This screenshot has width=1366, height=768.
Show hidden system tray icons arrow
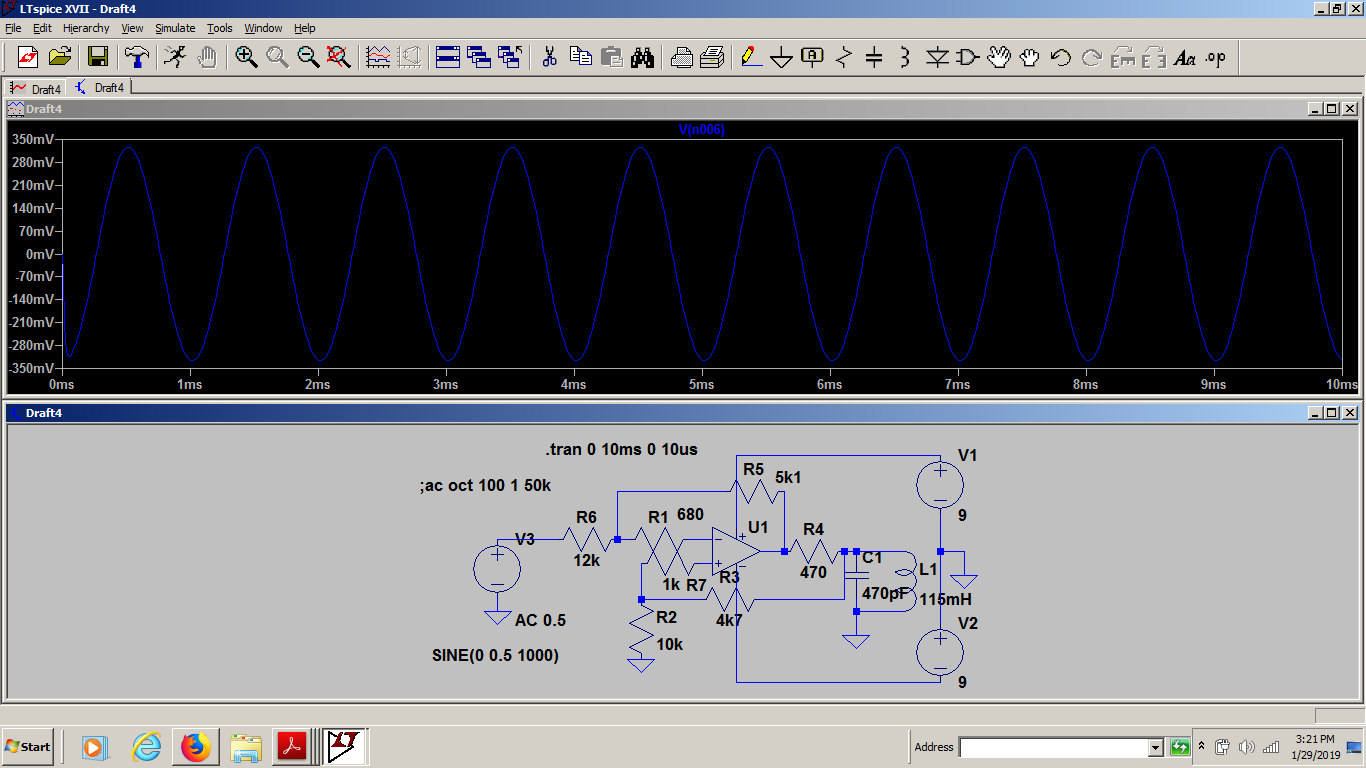point(1201,746)
